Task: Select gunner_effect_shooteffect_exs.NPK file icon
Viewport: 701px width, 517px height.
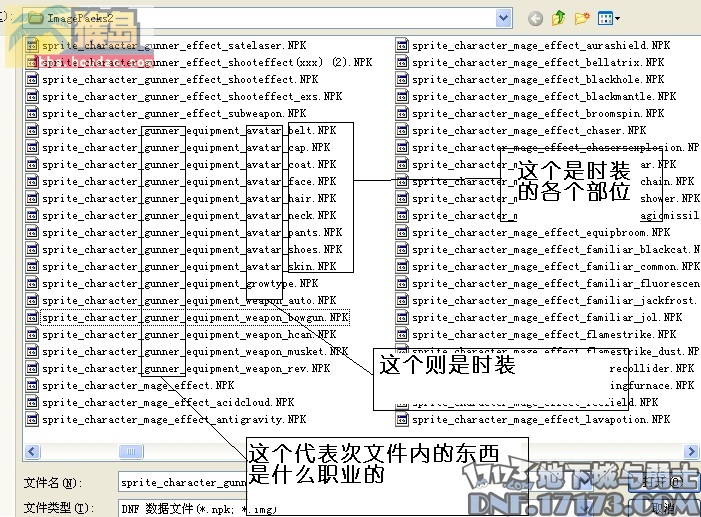Action: click(32, 96)
